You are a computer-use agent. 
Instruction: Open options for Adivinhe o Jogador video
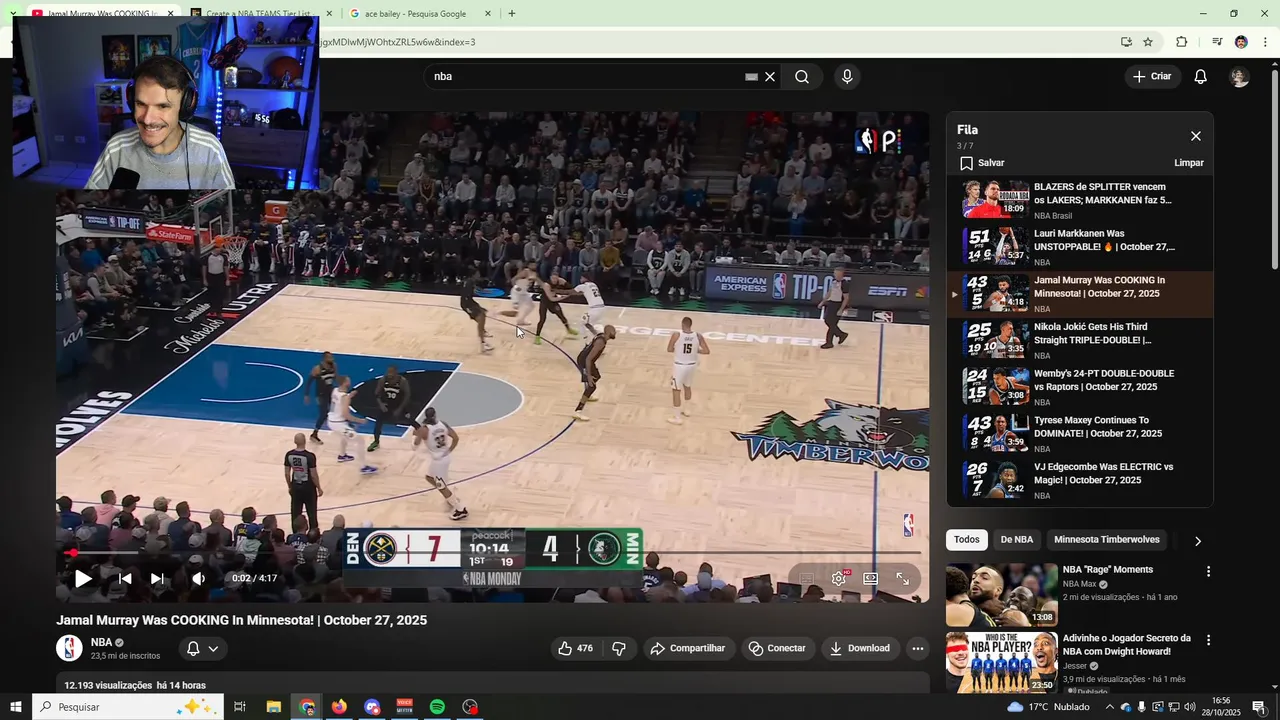[x=1208, y=640]
